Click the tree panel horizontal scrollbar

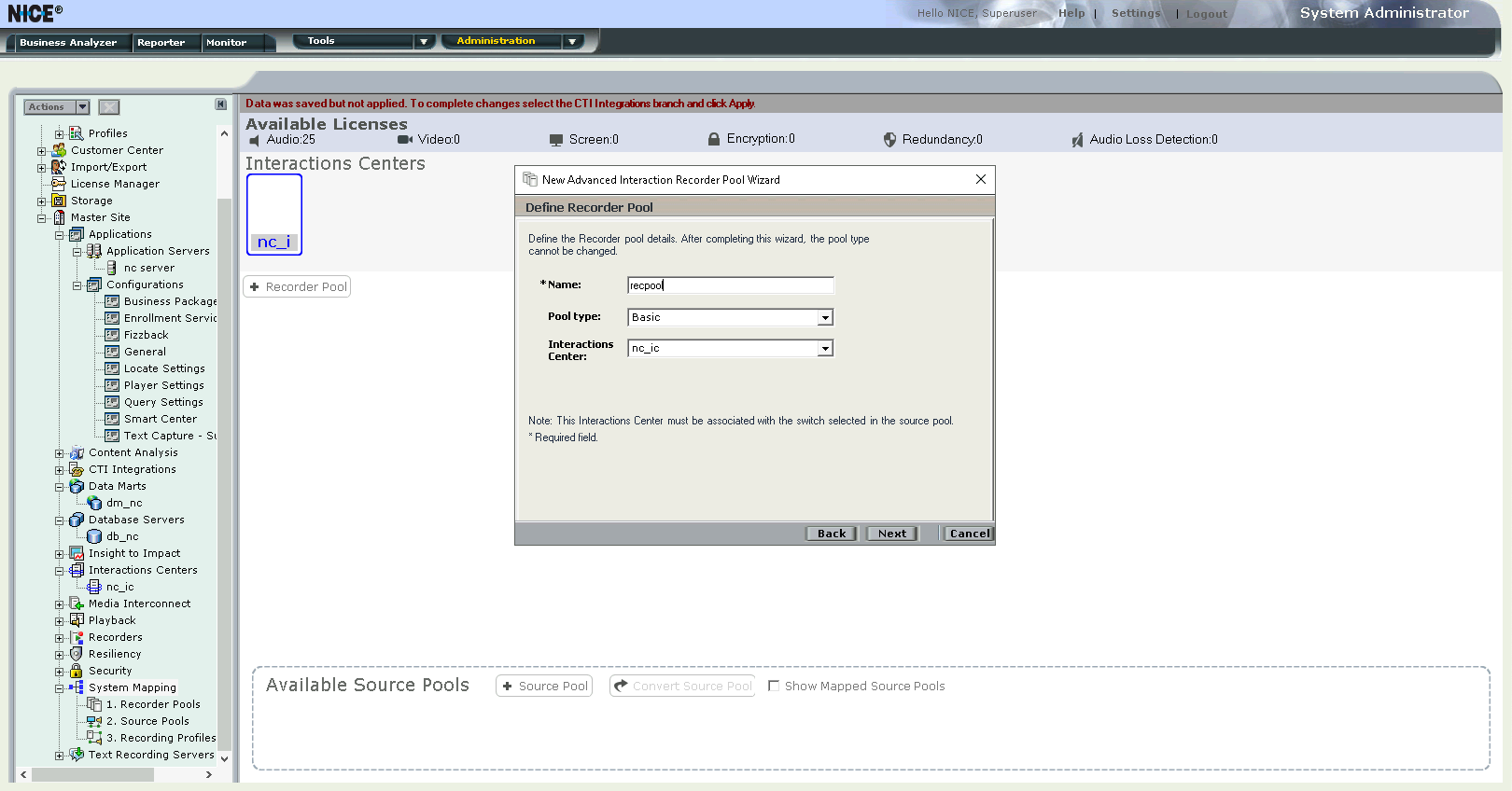tap(117, 774)
